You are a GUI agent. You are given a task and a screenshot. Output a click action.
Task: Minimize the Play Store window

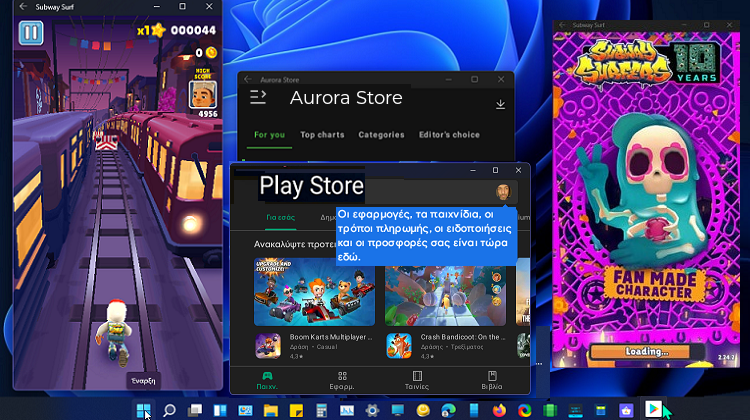pos(473,170)
